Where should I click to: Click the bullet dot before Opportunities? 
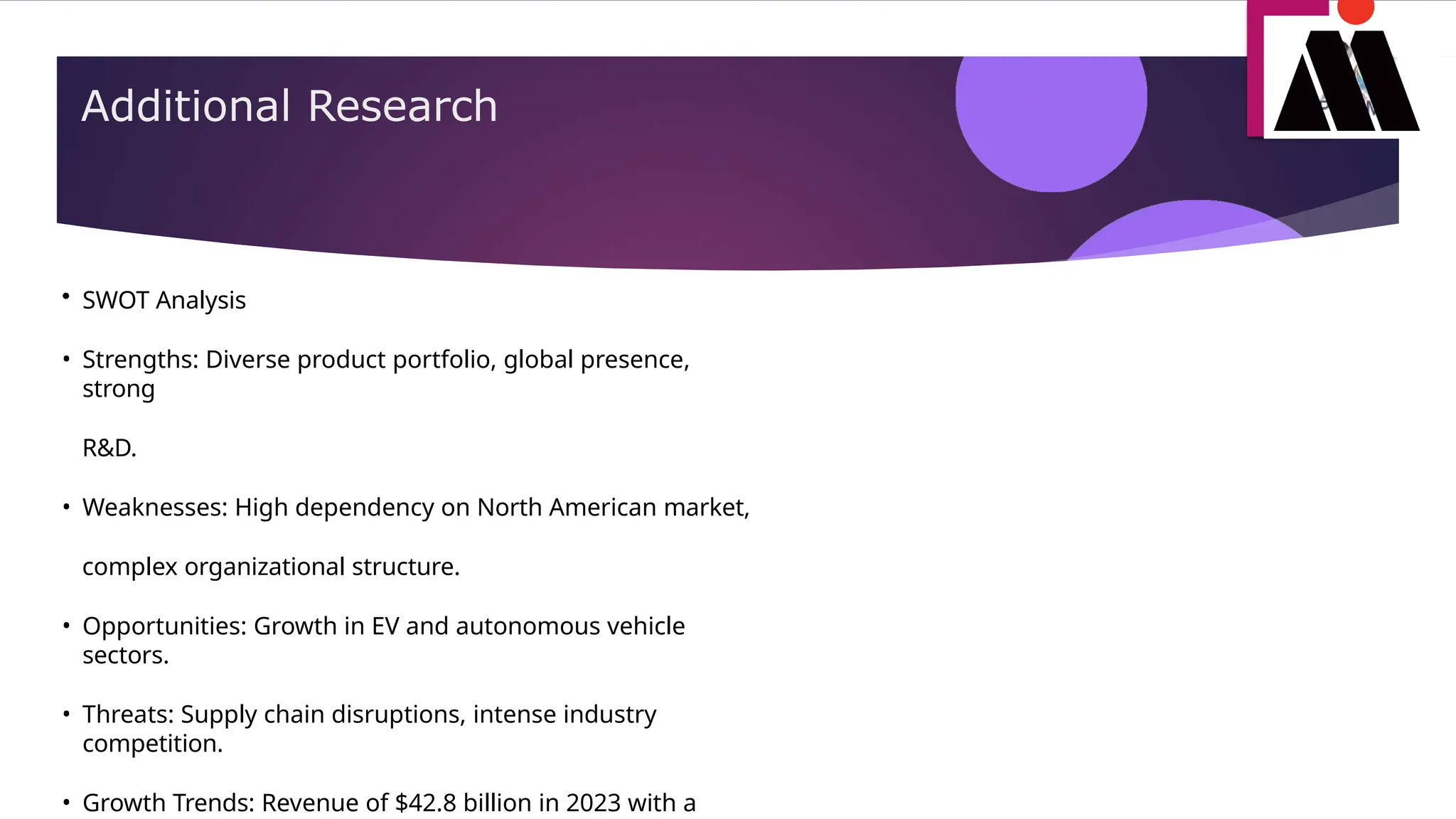66,626
